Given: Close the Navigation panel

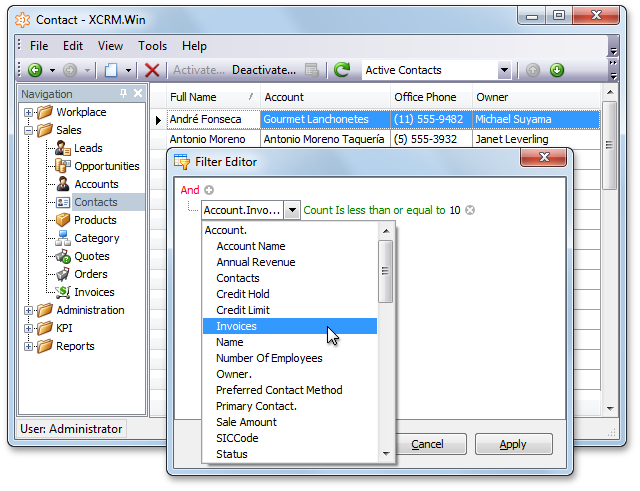Looking at the screenshot, I should click(x=138, y=93).
